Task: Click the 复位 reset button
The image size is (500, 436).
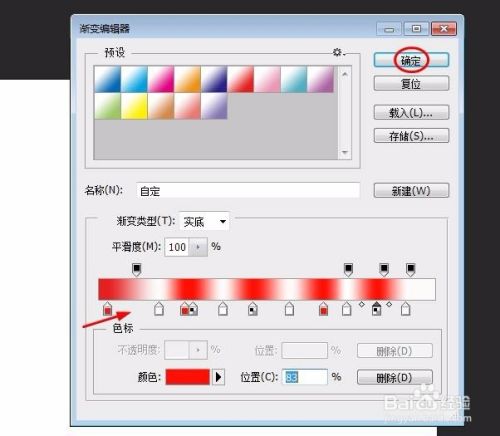Action: [x=411, y=83]
